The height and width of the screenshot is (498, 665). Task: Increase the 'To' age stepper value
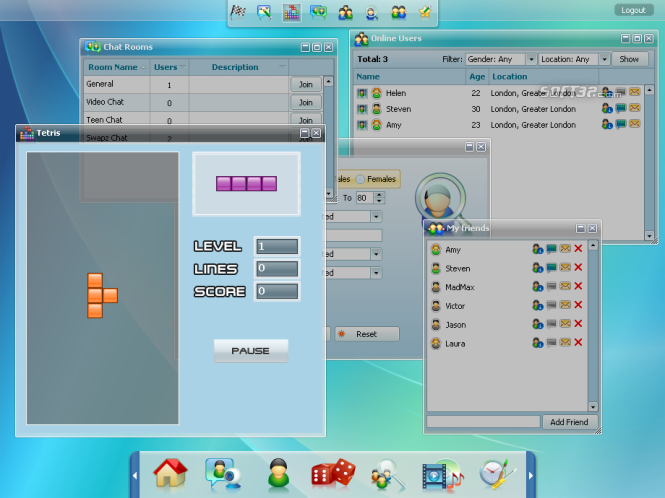(379, 195)
